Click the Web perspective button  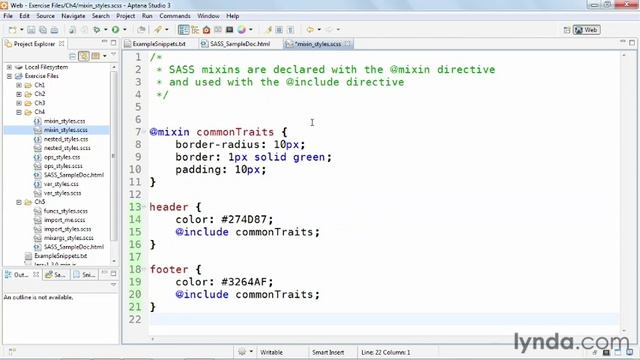pyautogui.click(x=587, y=30)
